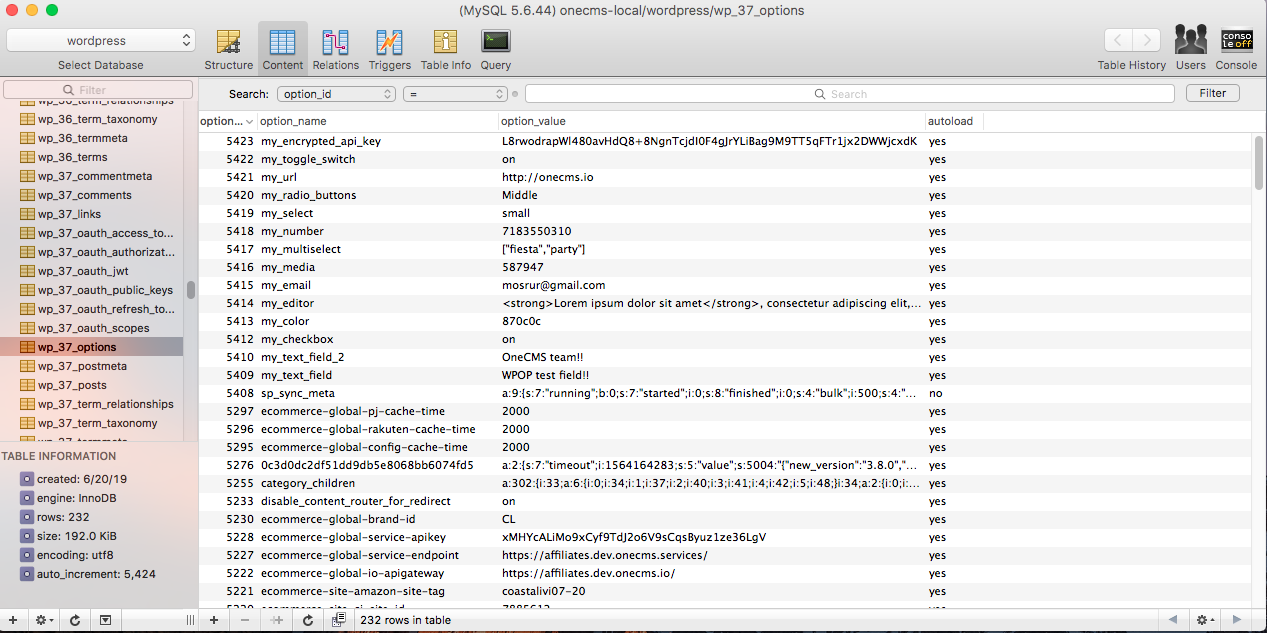Image resolution: width=1267 pixels, height=633 pixels.
Task: Open the Structure view
Action: point(229,49)
